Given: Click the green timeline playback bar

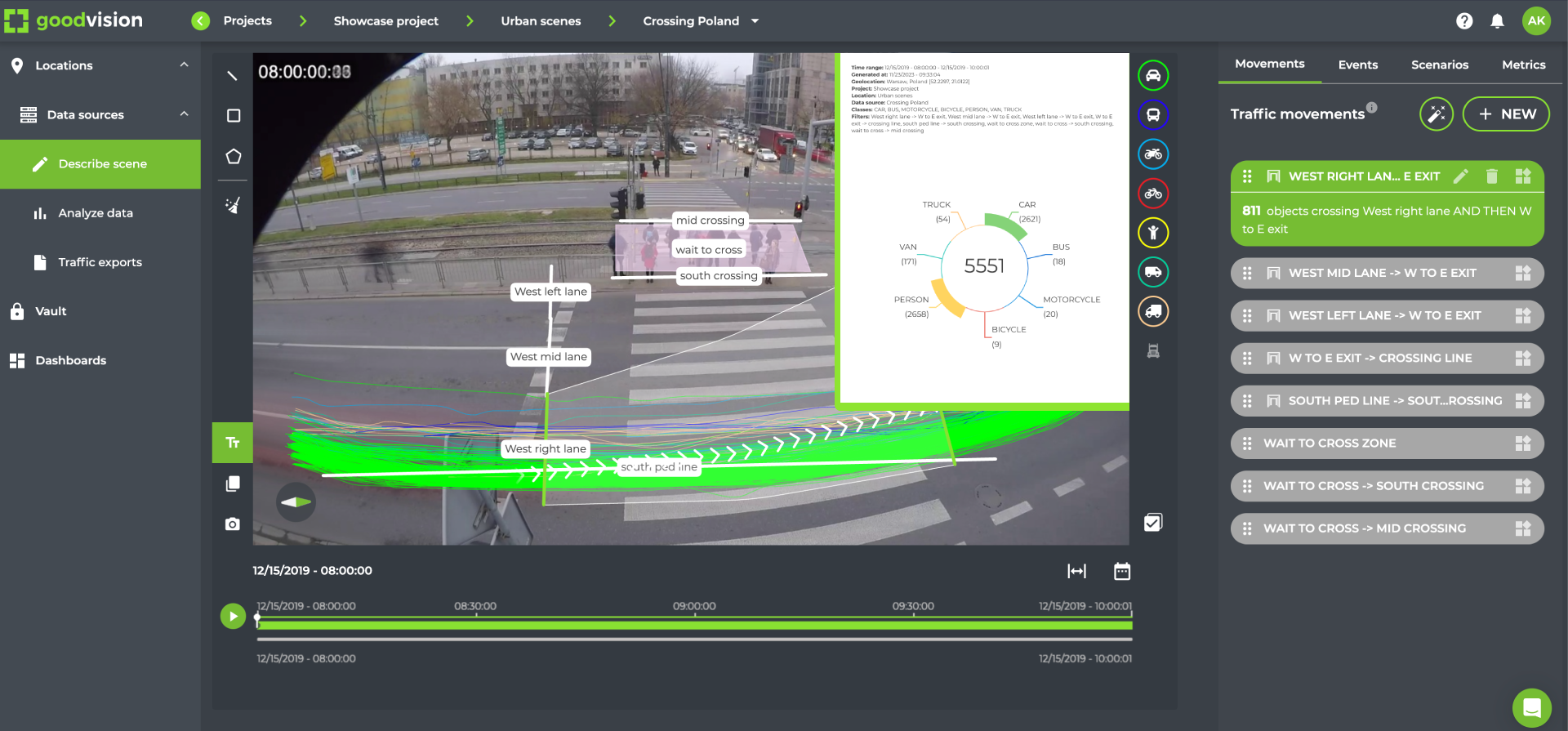Looking at the screenshot, I should [x=694, y=626].
